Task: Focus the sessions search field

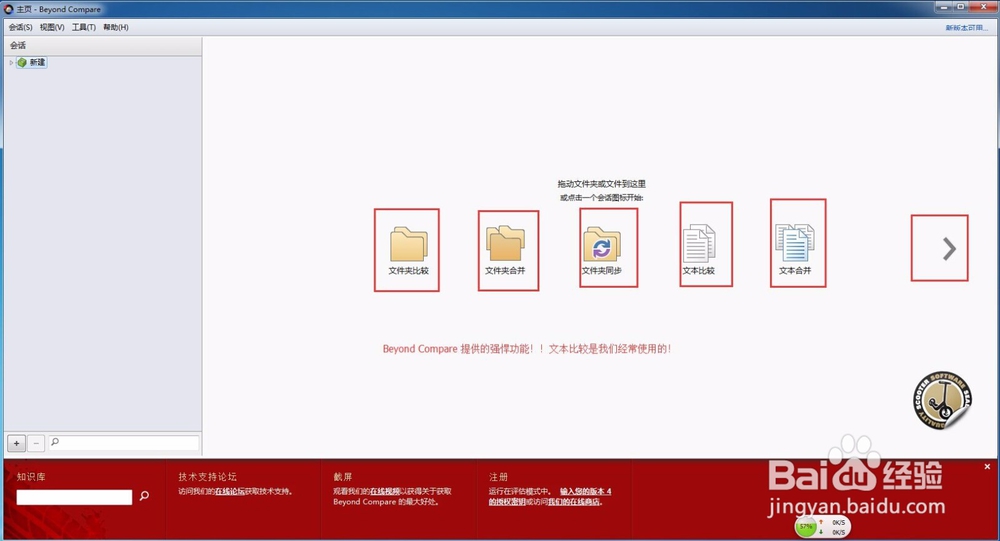Action: point(124,443)
